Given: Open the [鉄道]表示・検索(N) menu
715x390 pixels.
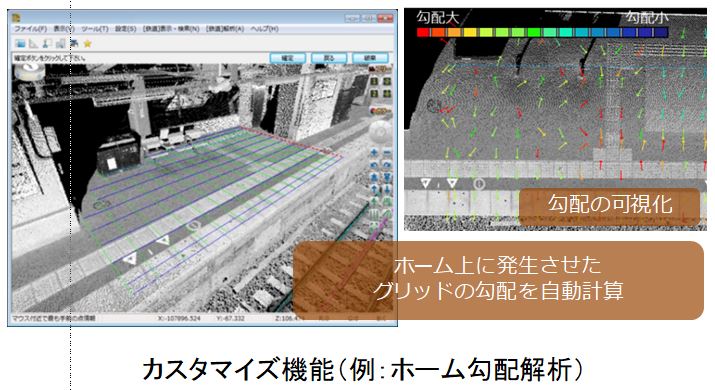Looking at the screenshot, I should (171, 29).
